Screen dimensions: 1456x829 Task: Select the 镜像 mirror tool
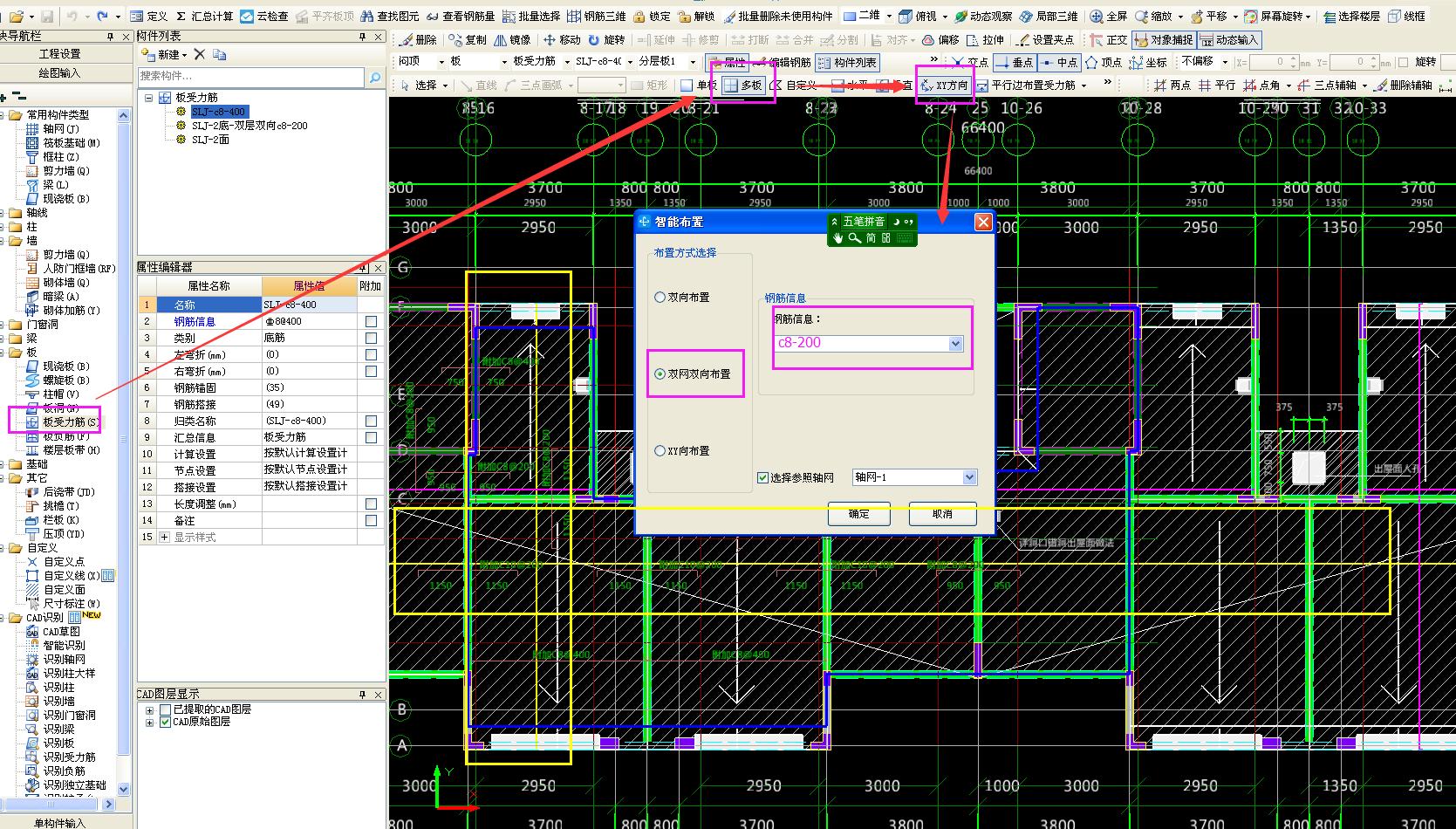[x=512, y=40]
